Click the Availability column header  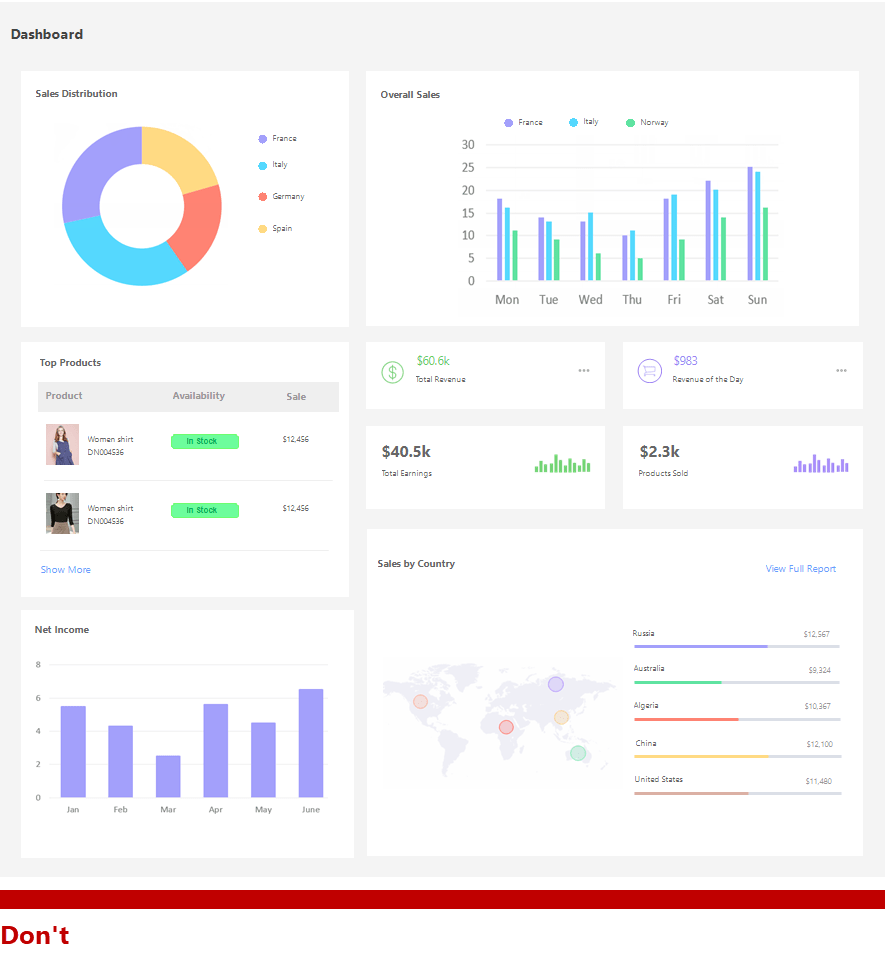199,396
